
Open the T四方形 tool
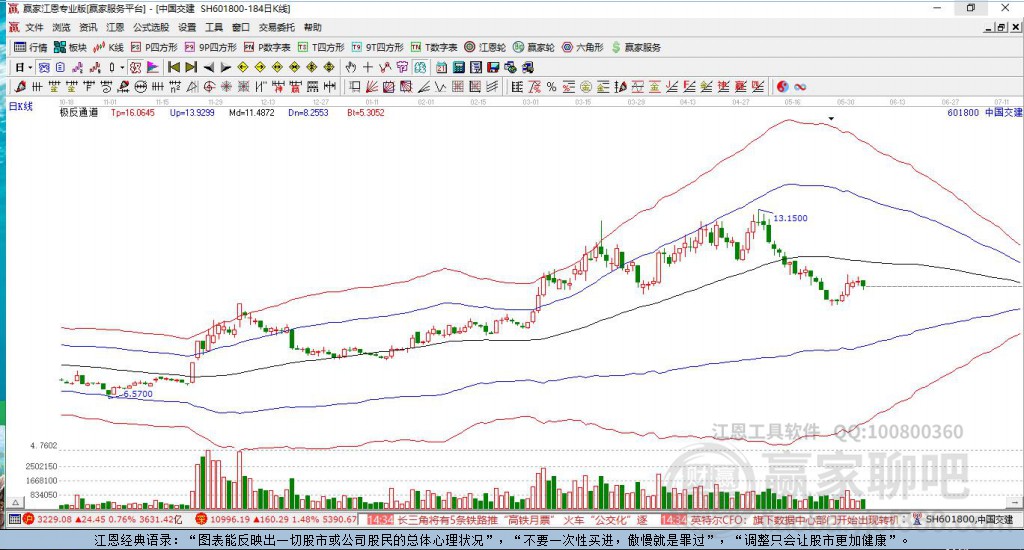(x=321, y=47)
